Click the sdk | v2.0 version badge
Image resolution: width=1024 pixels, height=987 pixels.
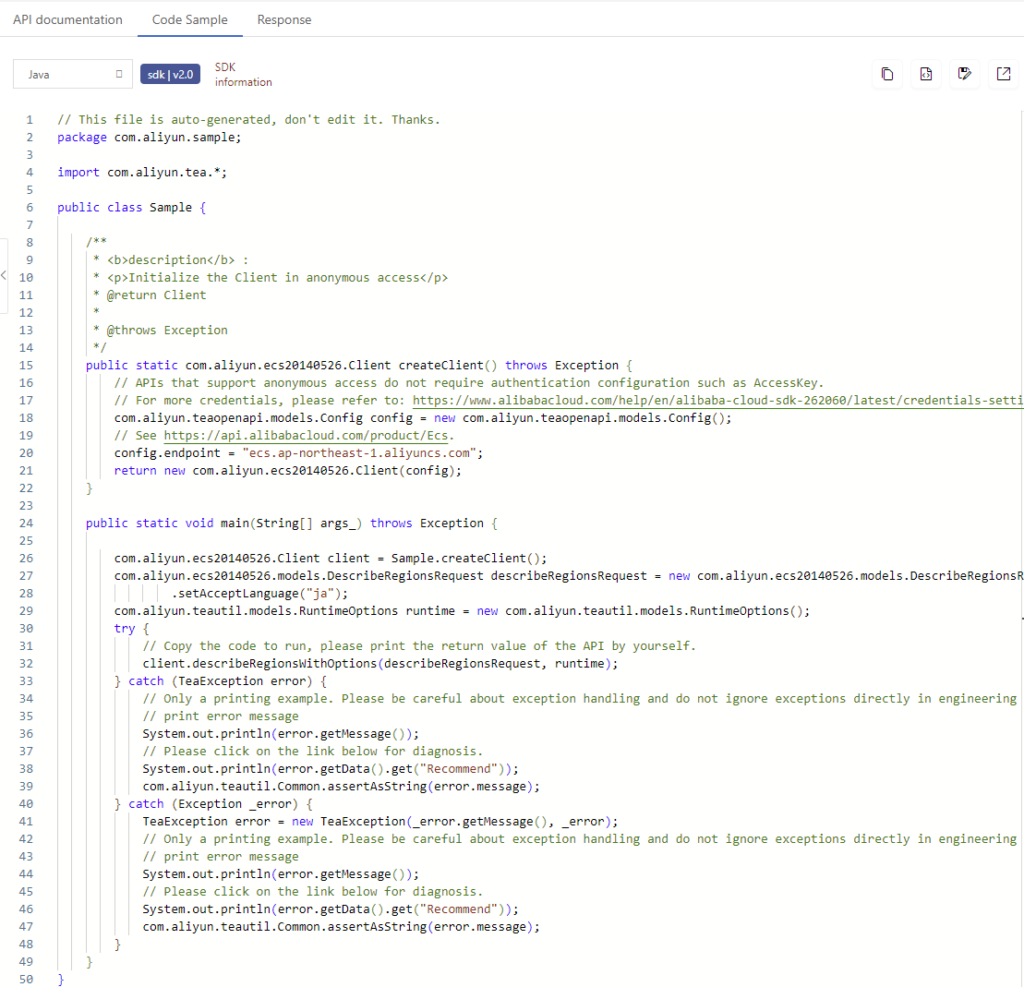pyautogui.click(x=170, y=74)
